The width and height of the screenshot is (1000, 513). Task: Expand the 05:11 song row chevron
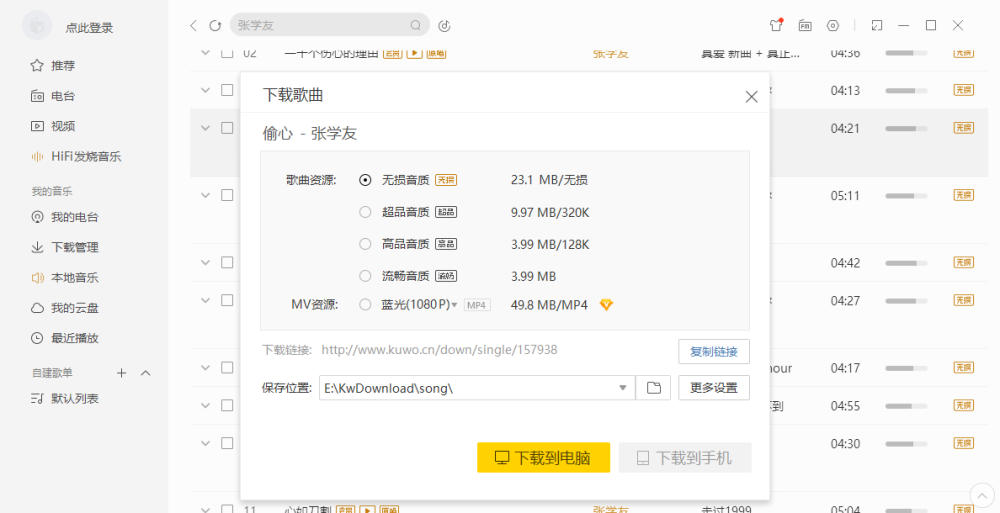[x=205, y=195]
